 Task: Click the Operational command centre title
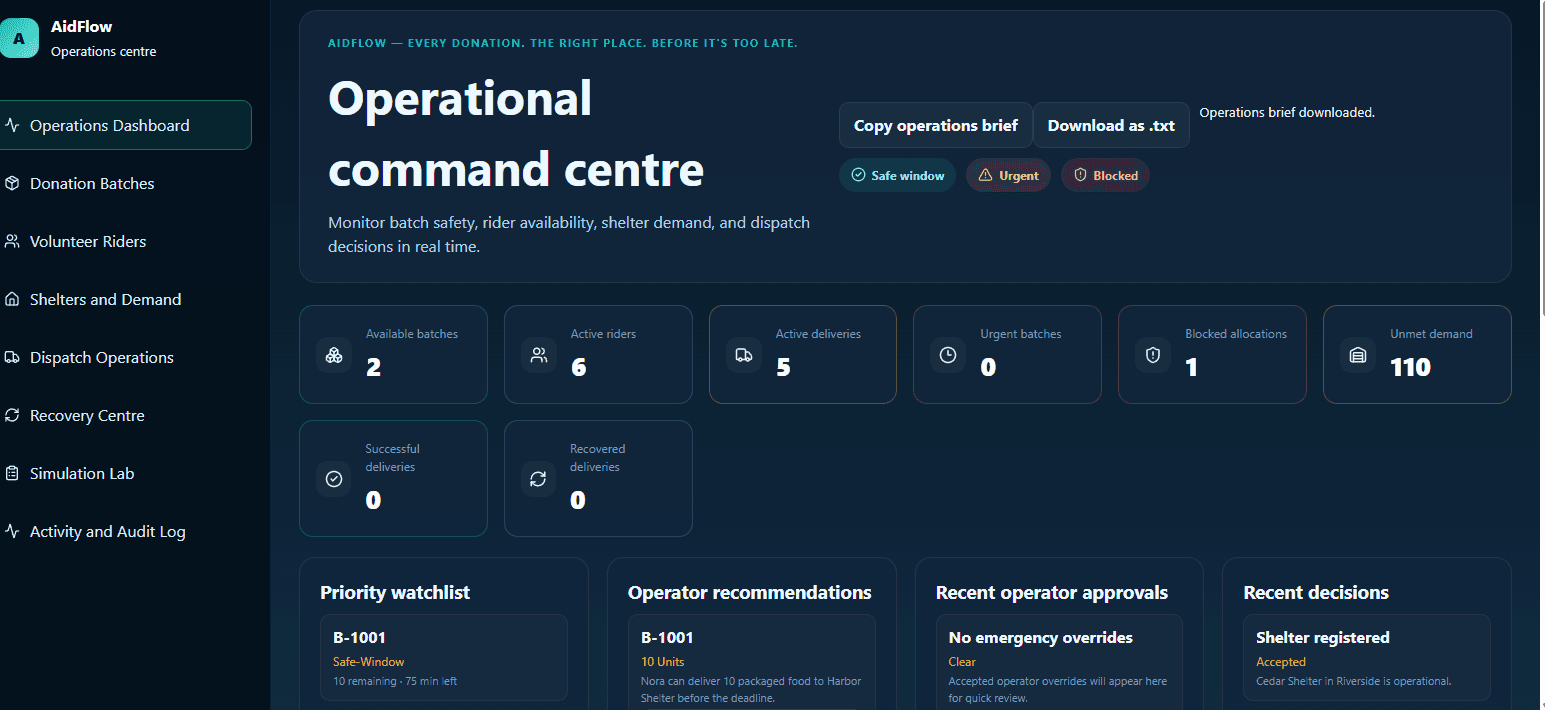[516, 134]
